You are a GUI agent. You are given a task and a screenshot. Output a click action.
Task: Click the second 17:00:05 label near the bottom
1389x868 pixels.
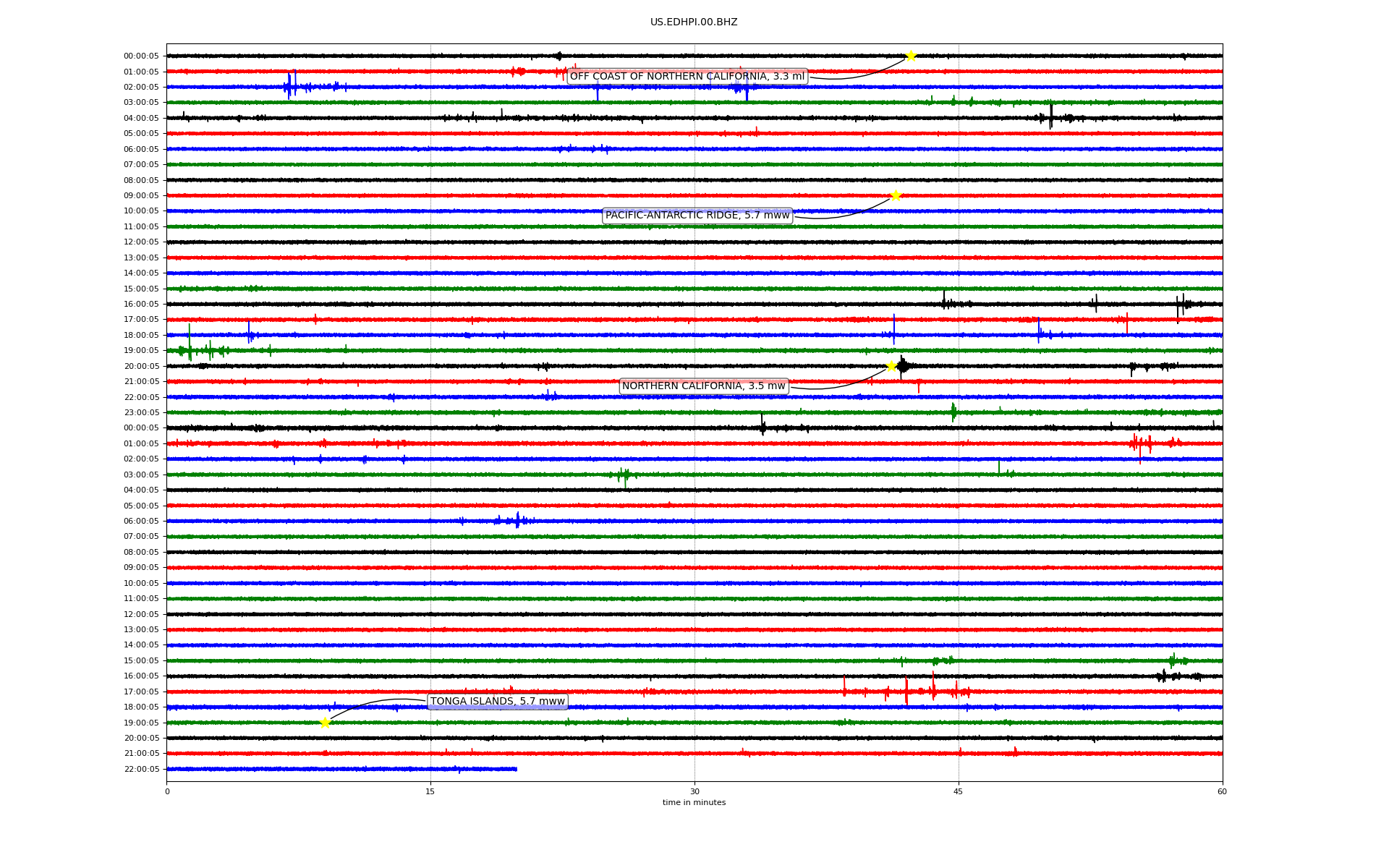(x=141, y=692)
